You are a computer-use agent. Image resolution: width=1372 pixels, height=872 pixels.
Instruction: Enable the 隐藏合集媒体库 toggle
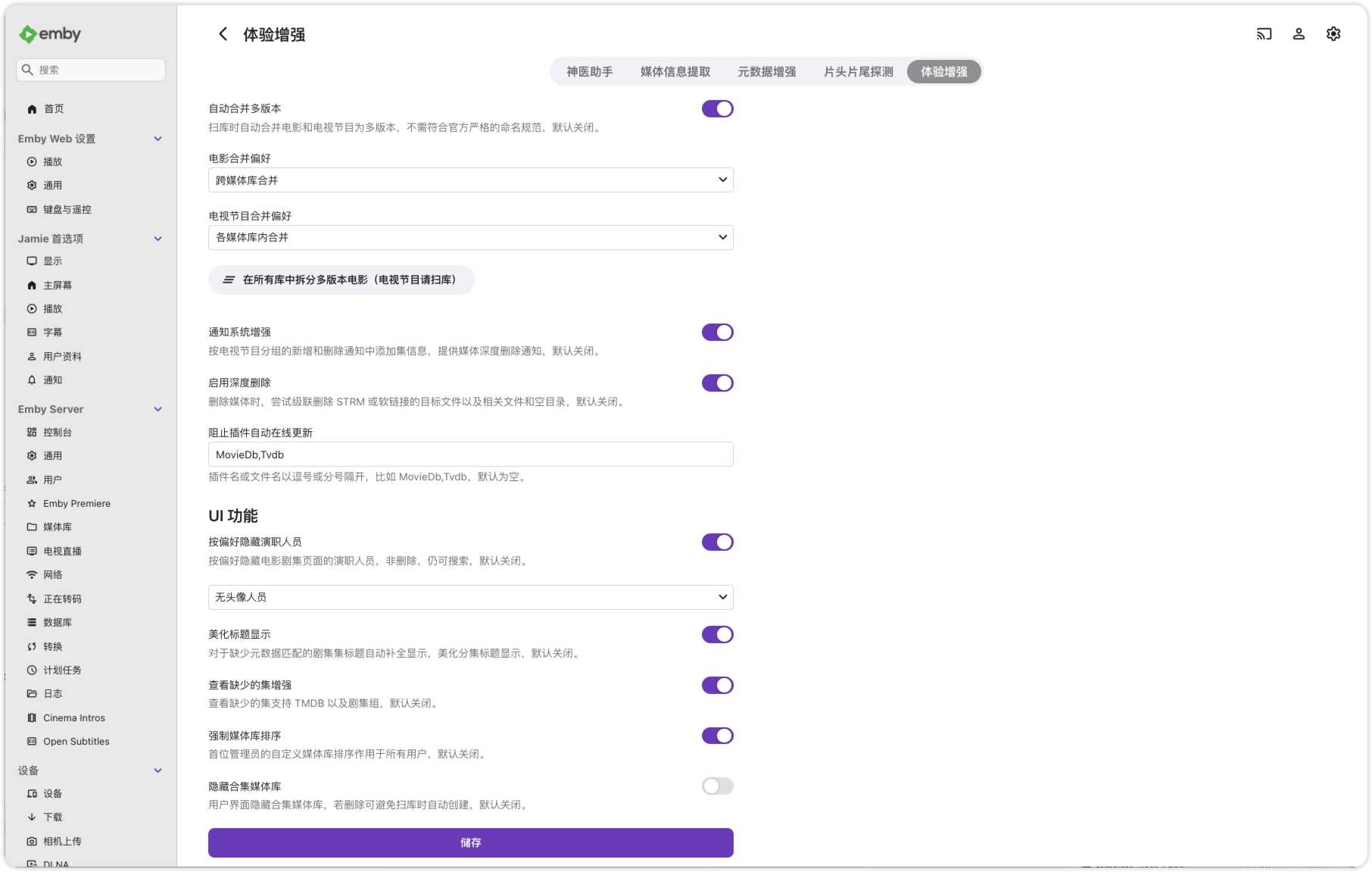click(x=717, y=786)
